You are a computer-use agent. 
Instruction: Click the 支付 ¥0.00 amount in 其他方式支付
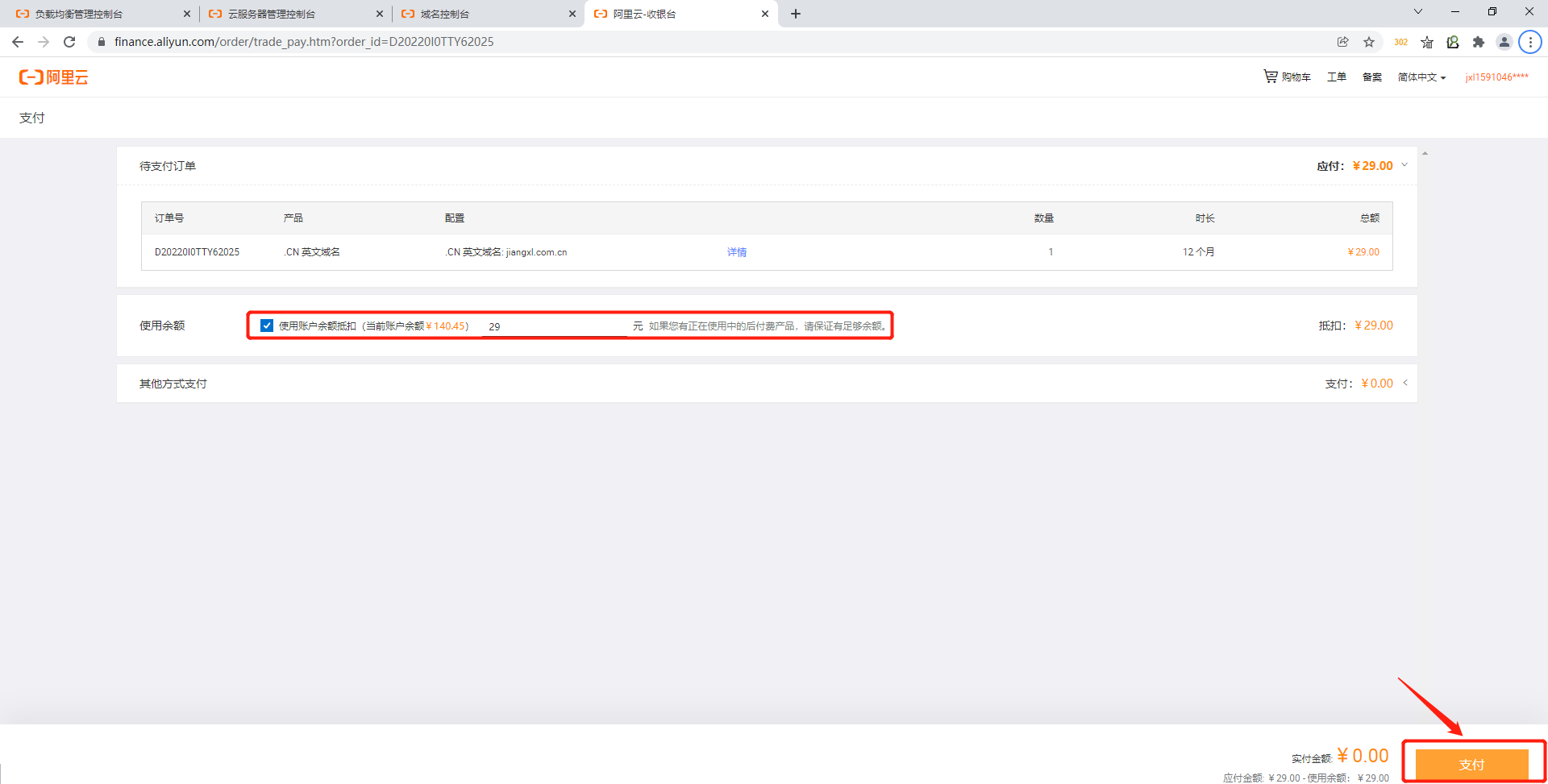[x=1377, y=384]
